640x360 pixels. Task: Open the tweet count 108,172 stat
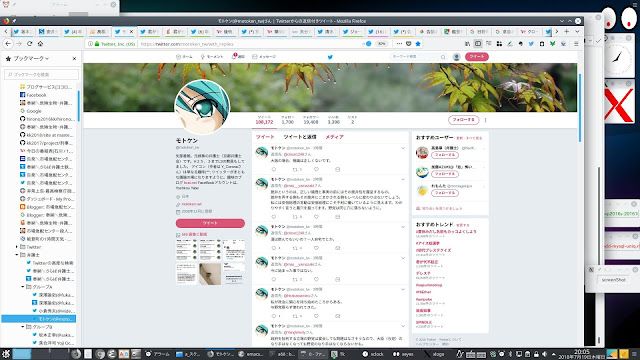coord(264,120)
